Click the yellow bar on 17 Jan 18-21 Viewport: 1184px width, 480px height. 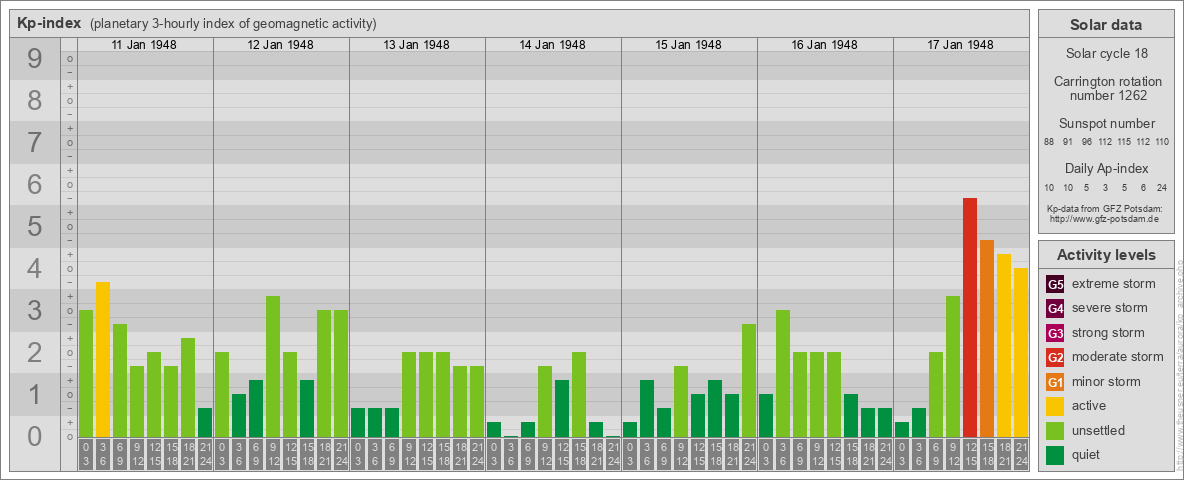[x=1004, y=345]
